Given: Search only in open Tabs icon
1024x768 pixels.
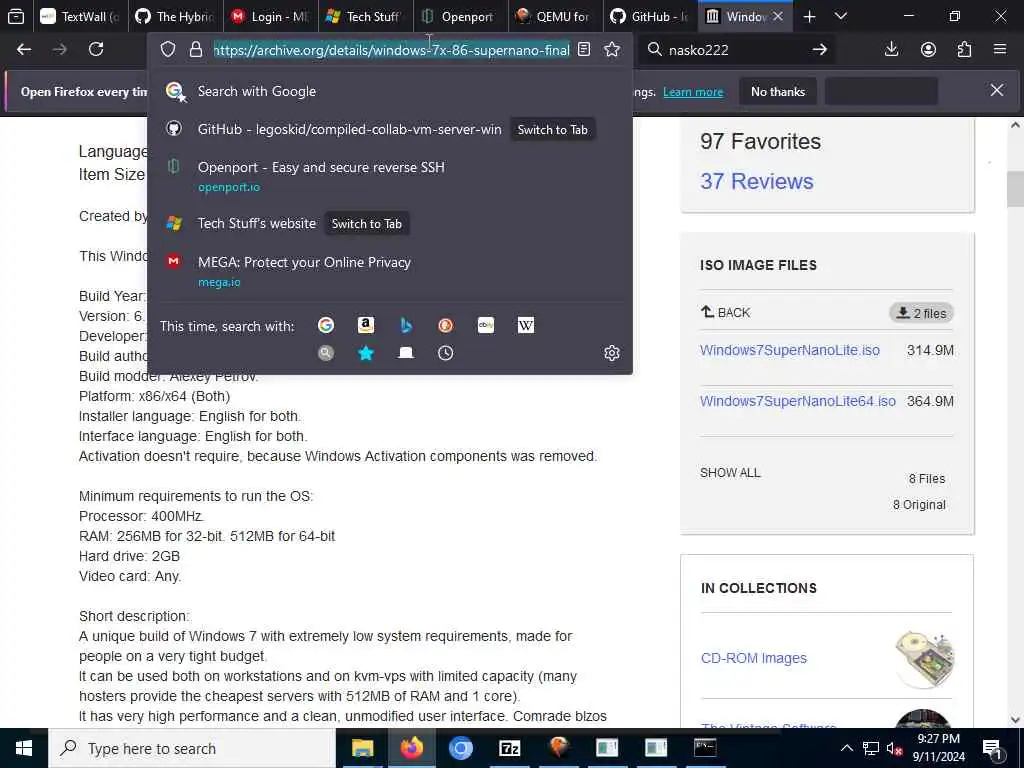Looking at the screenshot, I should [x=406, y=353].
